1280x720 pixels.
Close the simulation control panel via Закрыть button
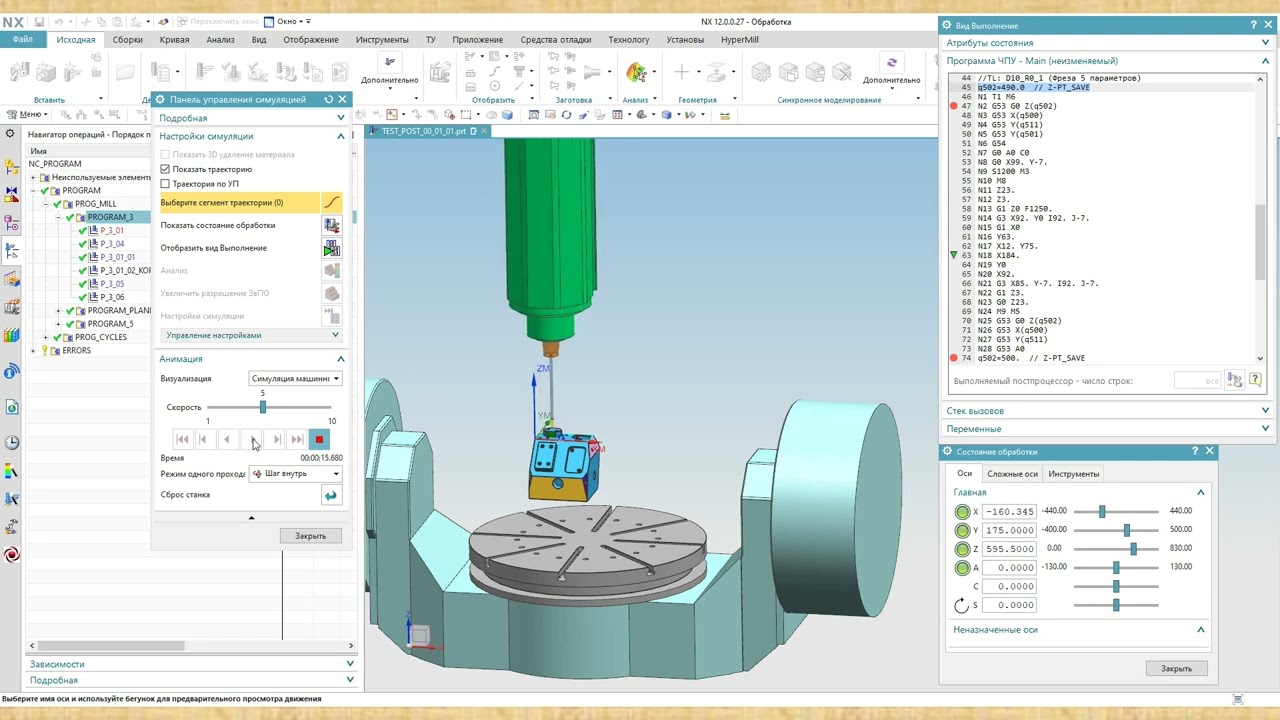(310, 536)
